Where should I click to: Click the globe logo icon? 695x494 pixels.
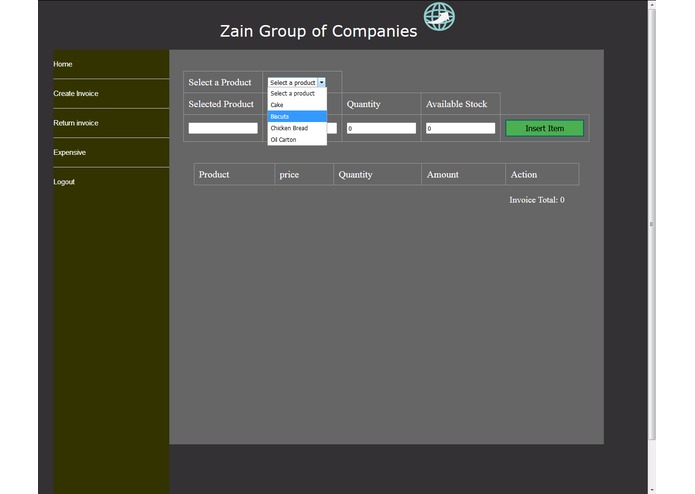[439, 16]
